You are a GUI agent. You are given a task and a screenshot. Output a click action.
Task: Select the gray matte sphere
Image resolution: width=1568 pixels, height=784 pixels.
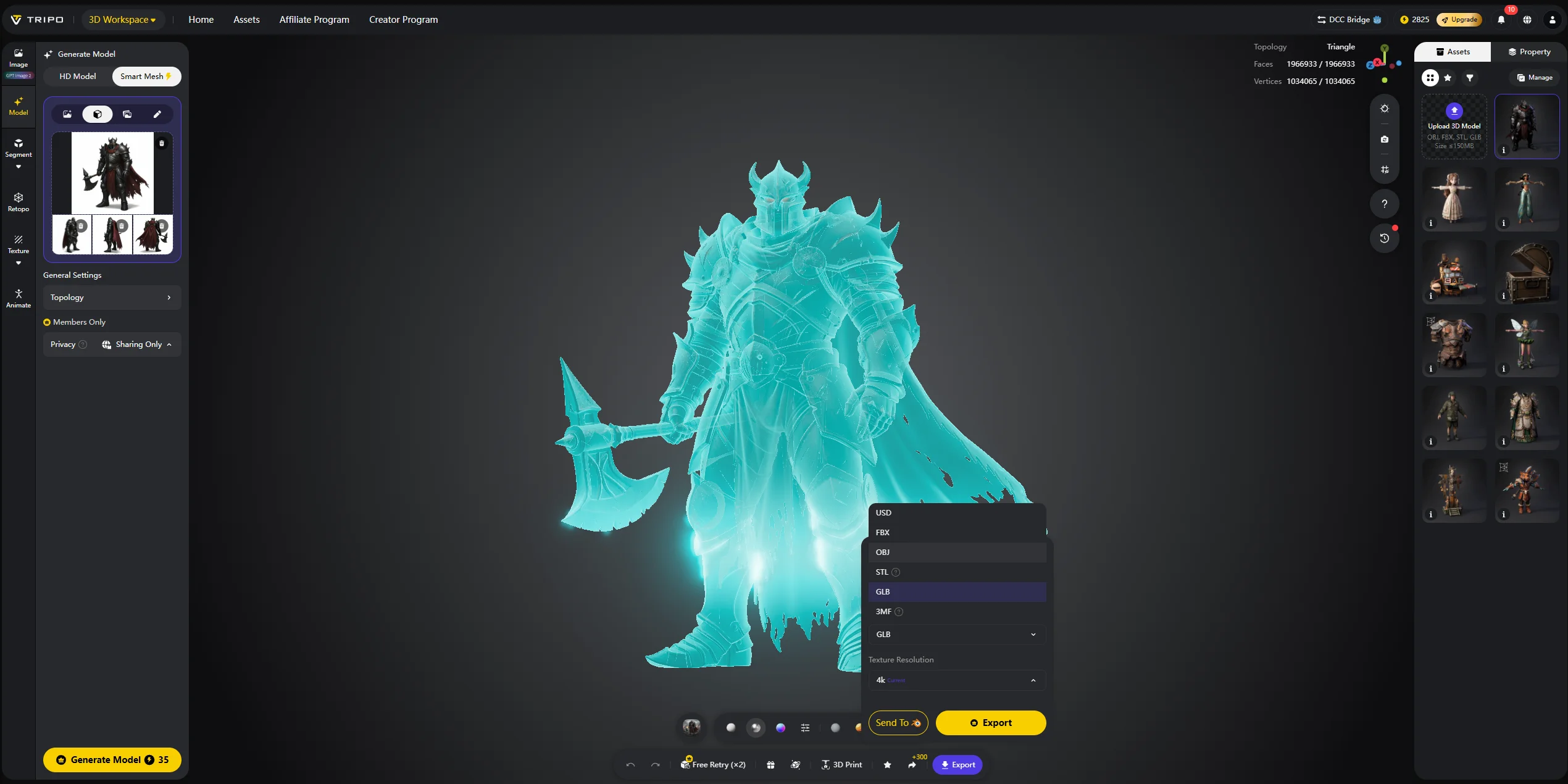835,728
